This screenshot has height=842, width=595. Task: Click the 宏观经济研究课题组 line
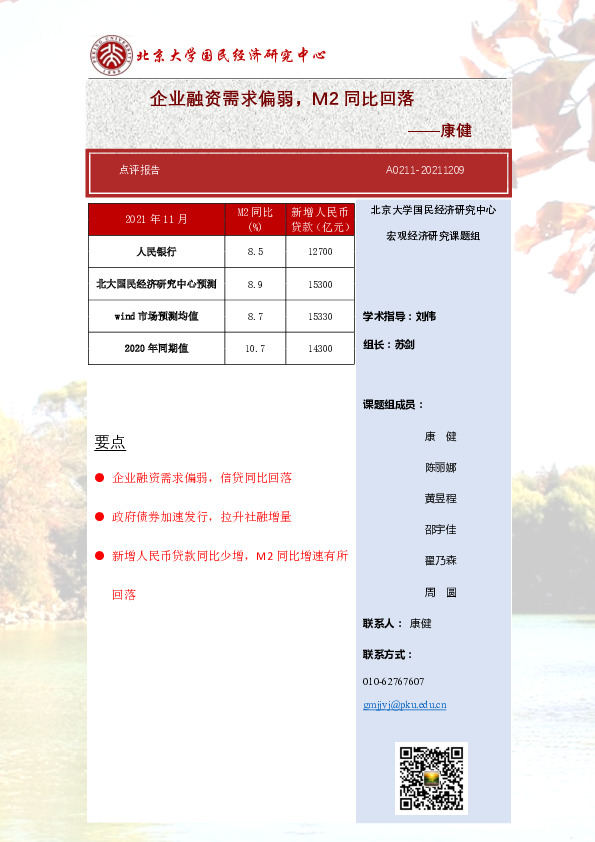point(433,236)
